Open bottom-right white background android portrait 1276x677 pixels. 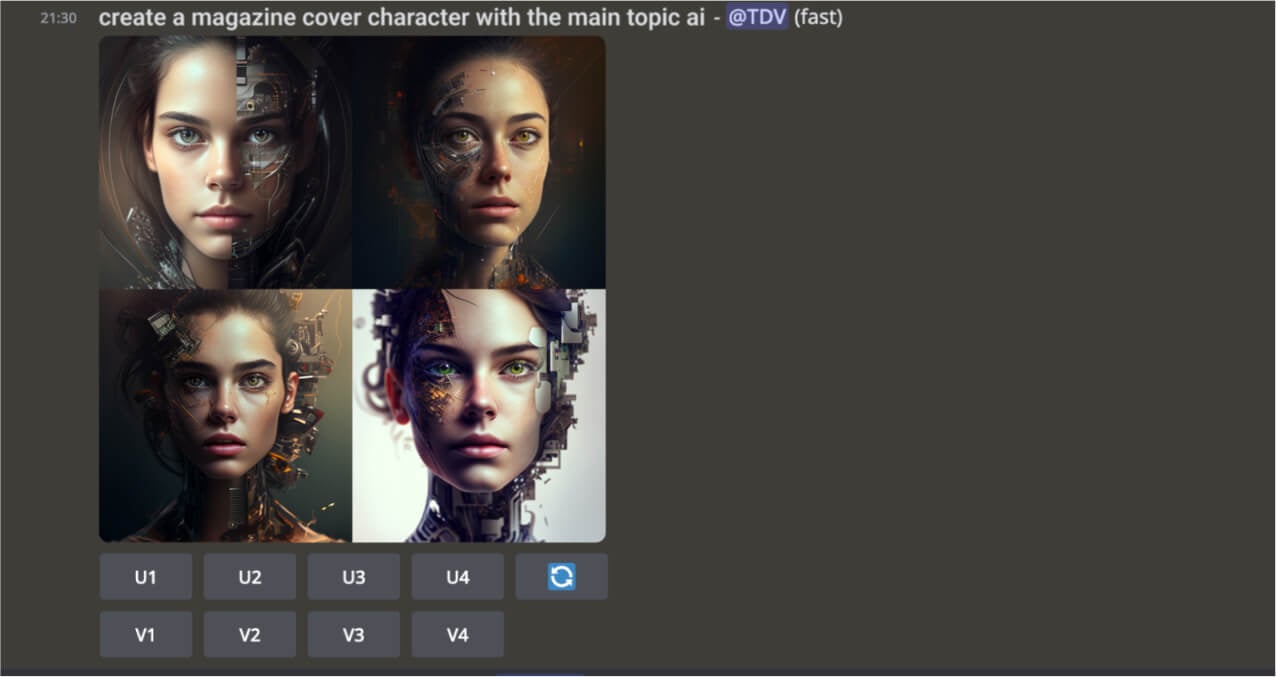(x=479, y=416)
